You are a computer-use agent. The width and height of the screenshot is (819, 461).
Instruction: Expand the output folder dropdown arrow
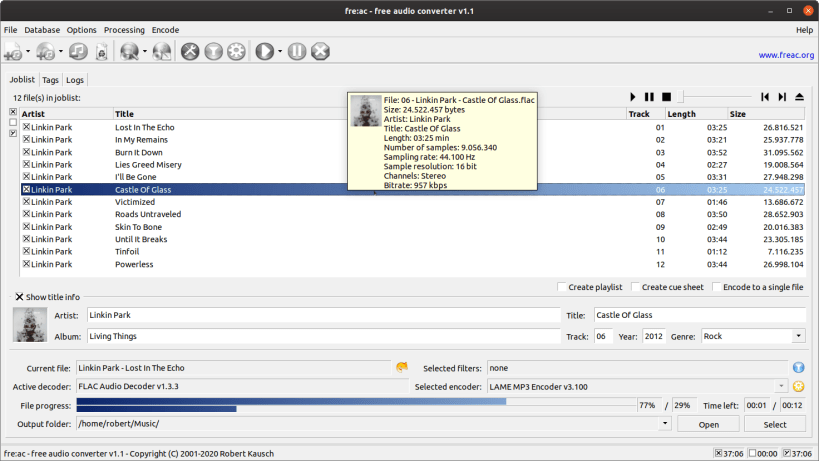(x=664, y=423)
